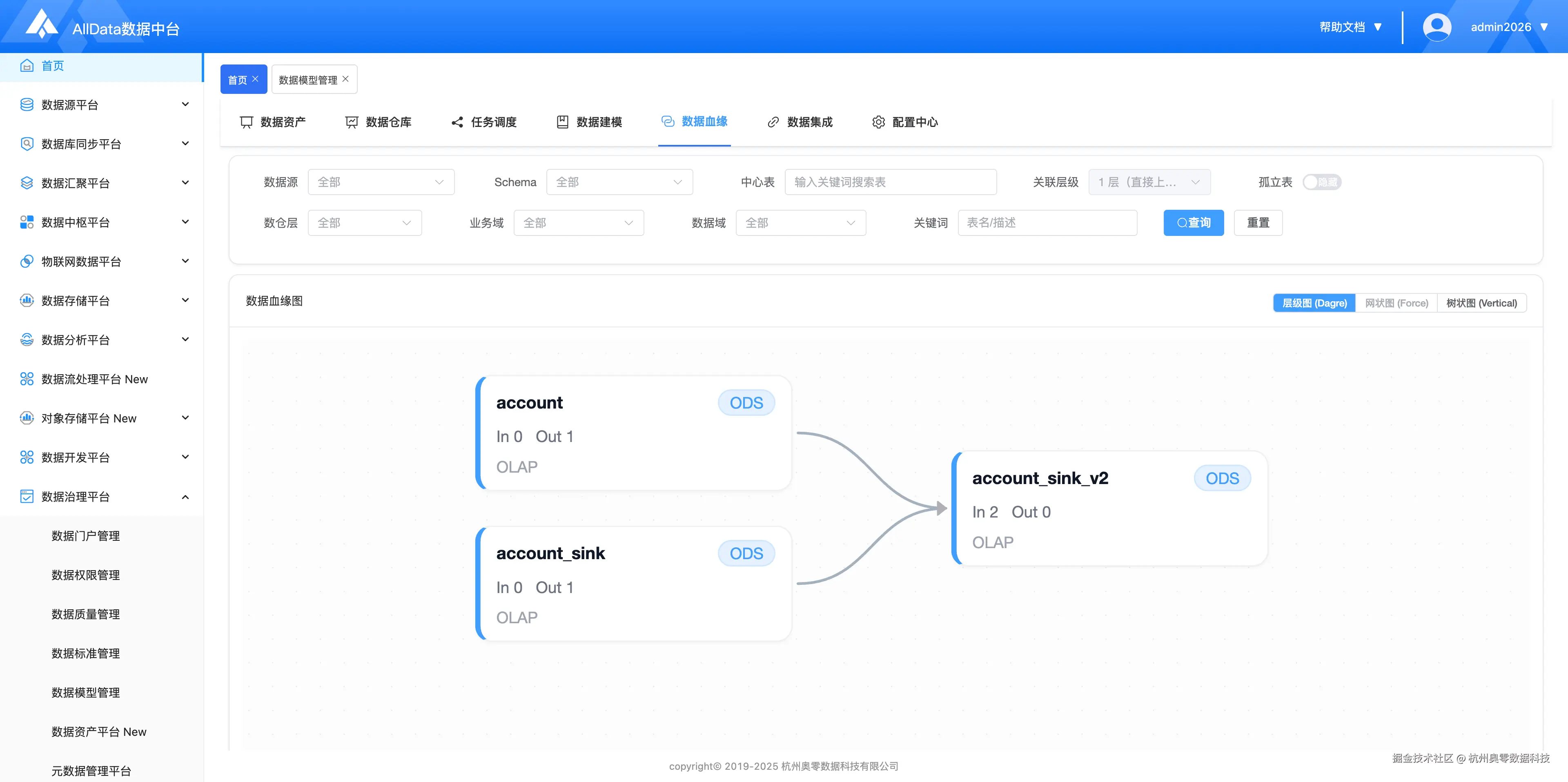
Task: Click the admin2026 user avatar icon
Action: point(1437,27)
